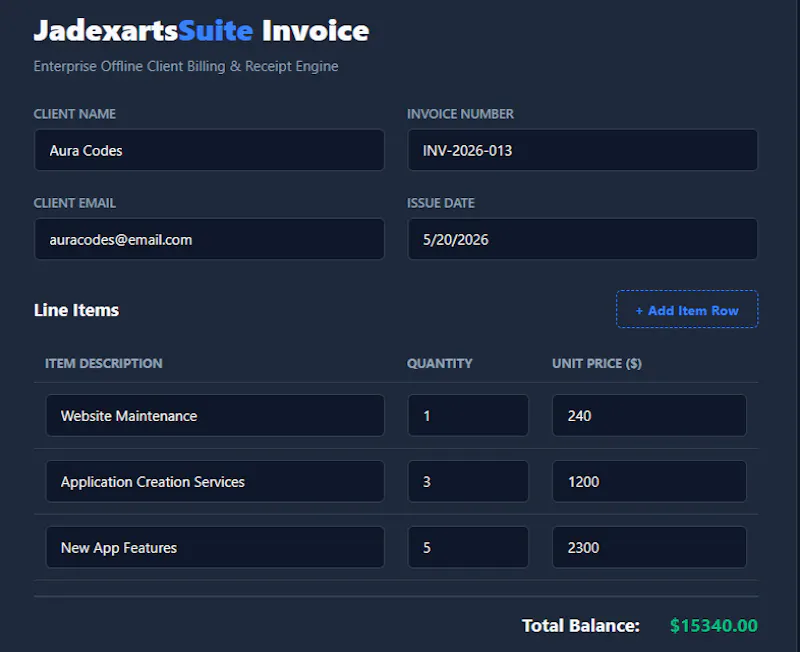Click the INVOICE NUMBER label
The height and width of the screenshot is (652, 800).
tap(460, 114)
